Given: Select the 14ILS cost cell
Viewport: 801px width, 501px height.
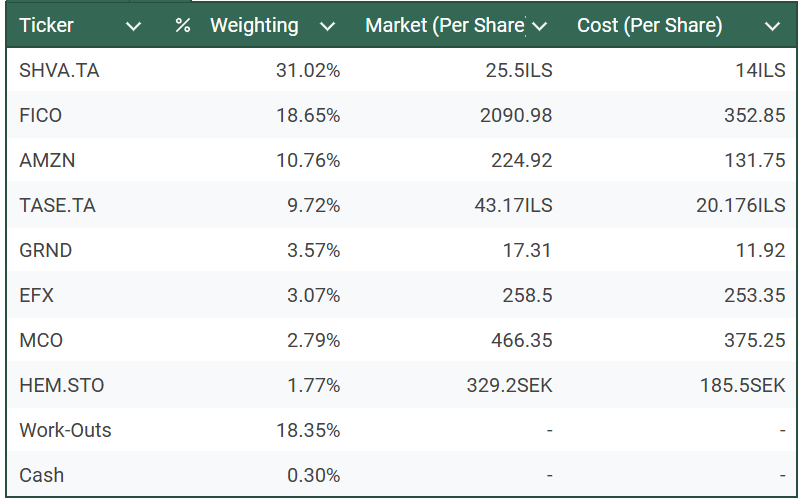Looking at the screenshot, I should click(761, 70).
